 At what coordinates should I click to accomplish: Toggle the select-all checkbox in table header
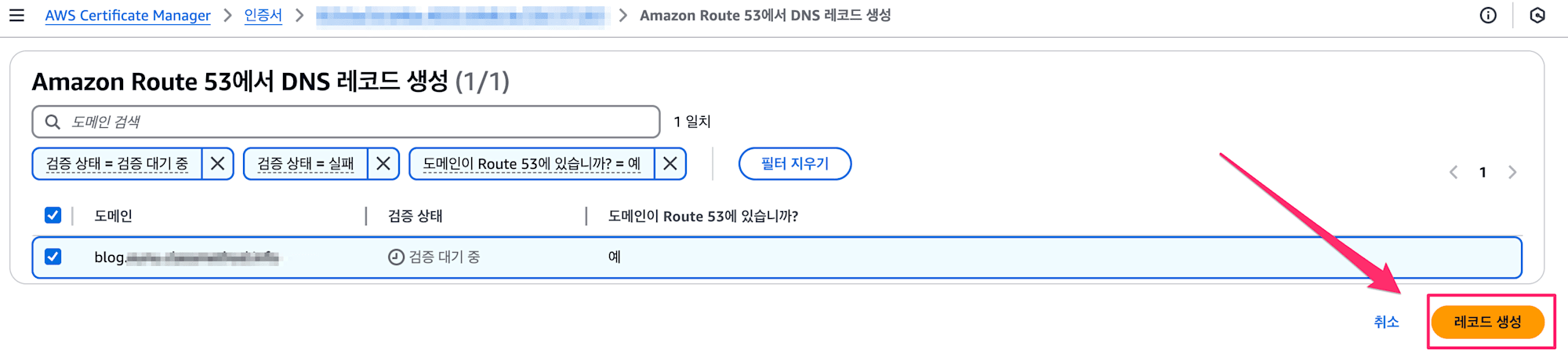pos(53,215)
